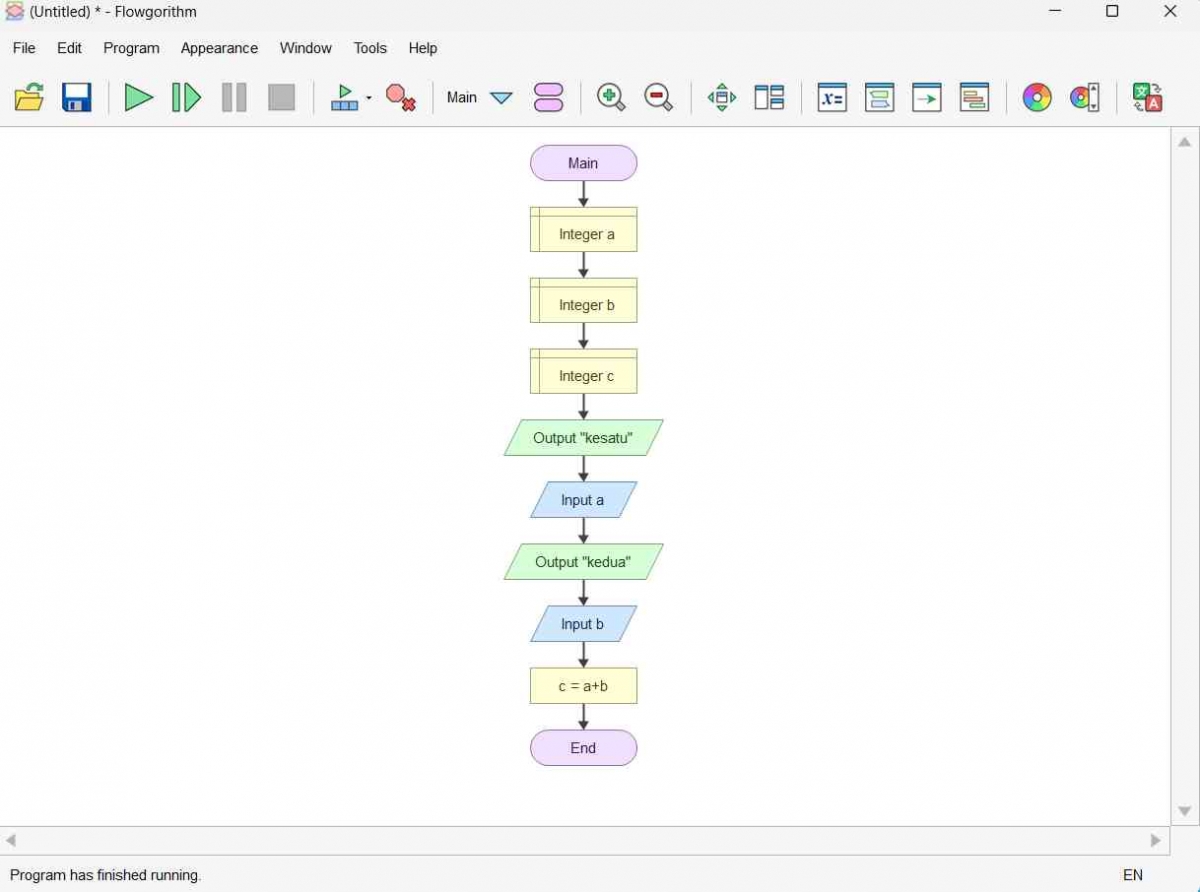This screenshot has width=1200, height=892.
Task: Change language with the translate icon
Action: [1147, 97]
